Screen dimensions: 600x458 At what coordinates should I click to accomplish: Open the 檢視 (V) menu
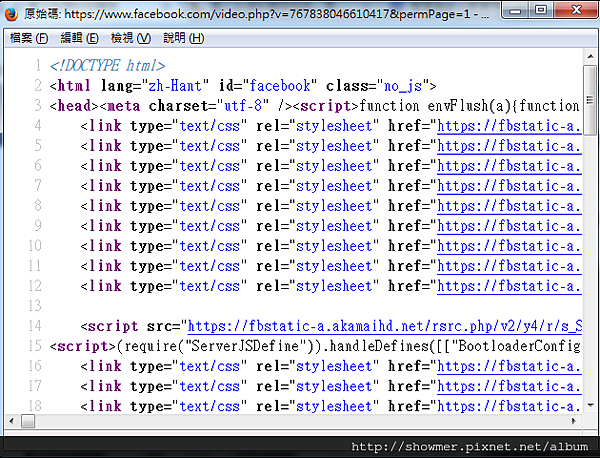tap(130, 38)
